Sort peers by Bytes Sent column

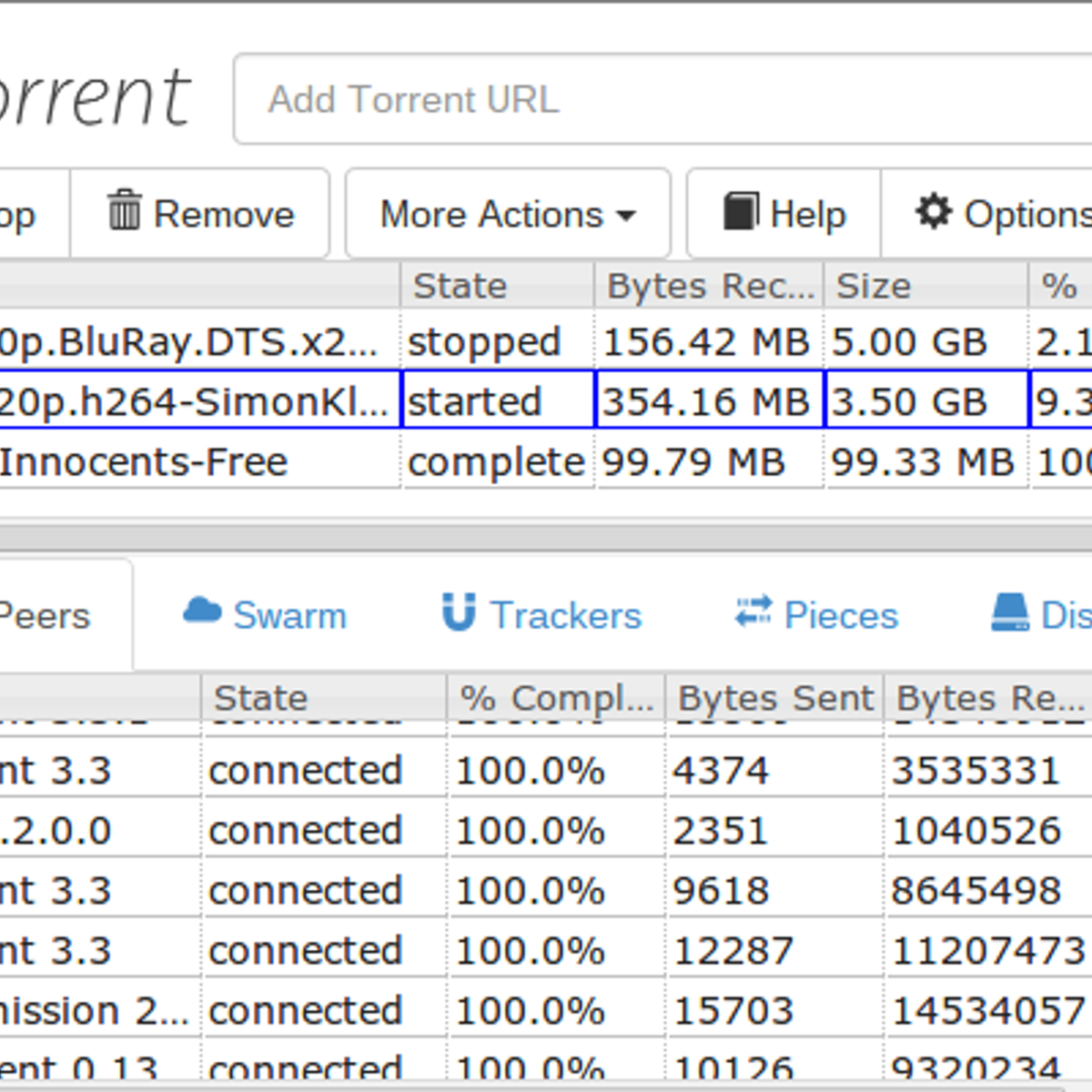click(774, 699)
